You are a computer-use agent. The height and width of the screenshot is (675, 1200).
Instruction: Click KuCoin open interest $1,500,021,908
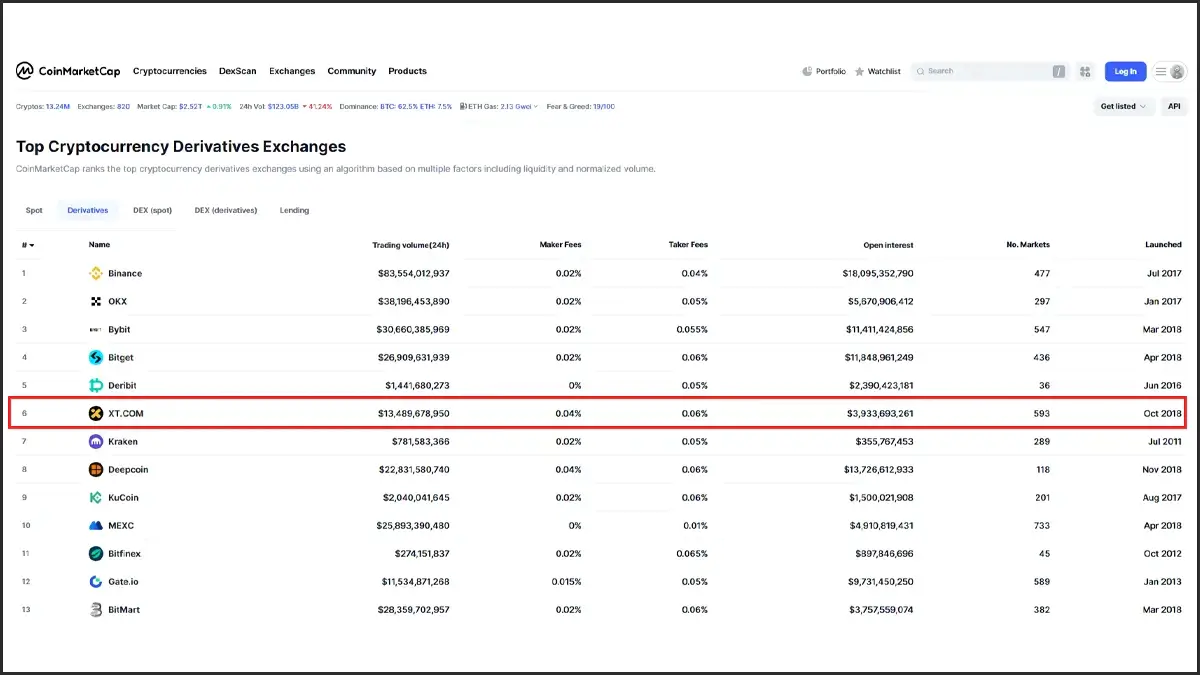pyautogui.click(x=880, y=497)
